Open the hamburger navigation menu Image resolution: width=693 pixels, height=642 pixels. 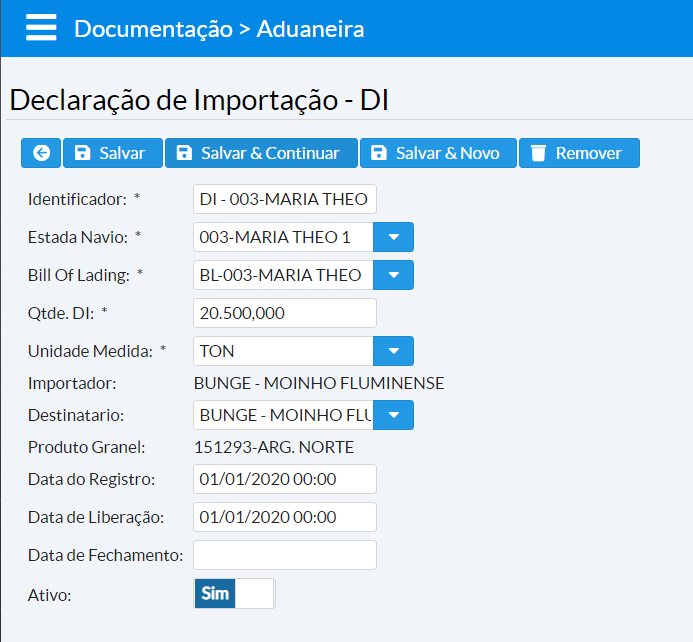click(41, 28)
